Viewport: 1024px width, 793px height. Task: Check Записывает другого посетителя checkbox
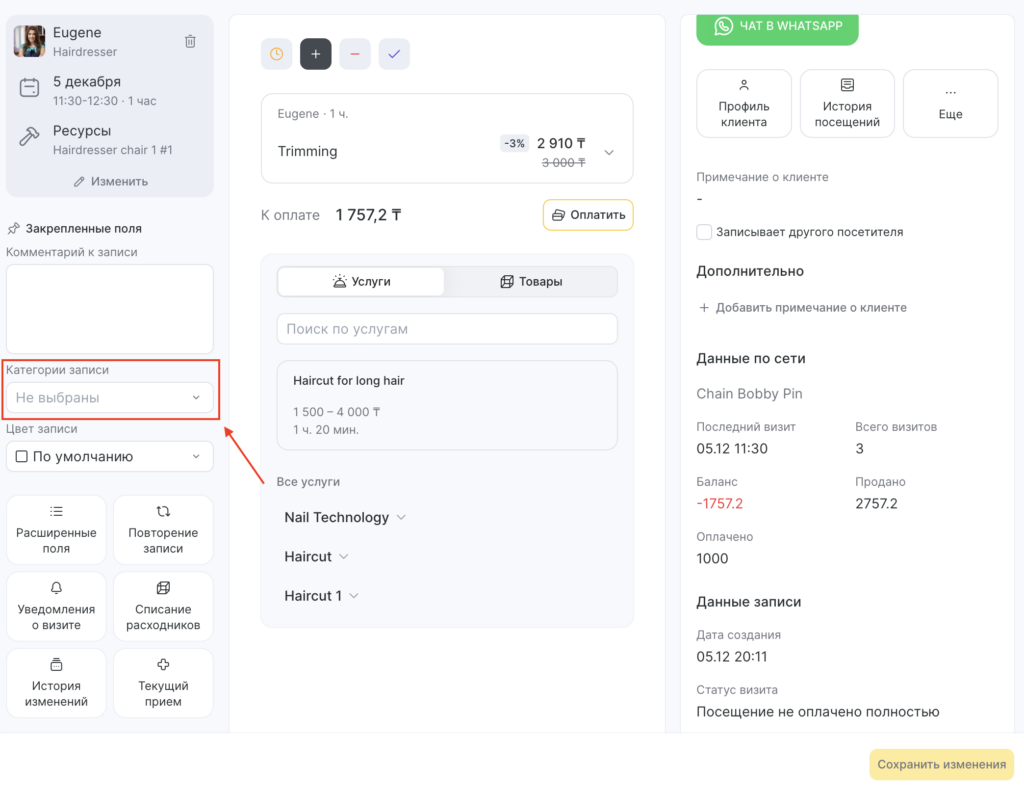coord(704,232)
